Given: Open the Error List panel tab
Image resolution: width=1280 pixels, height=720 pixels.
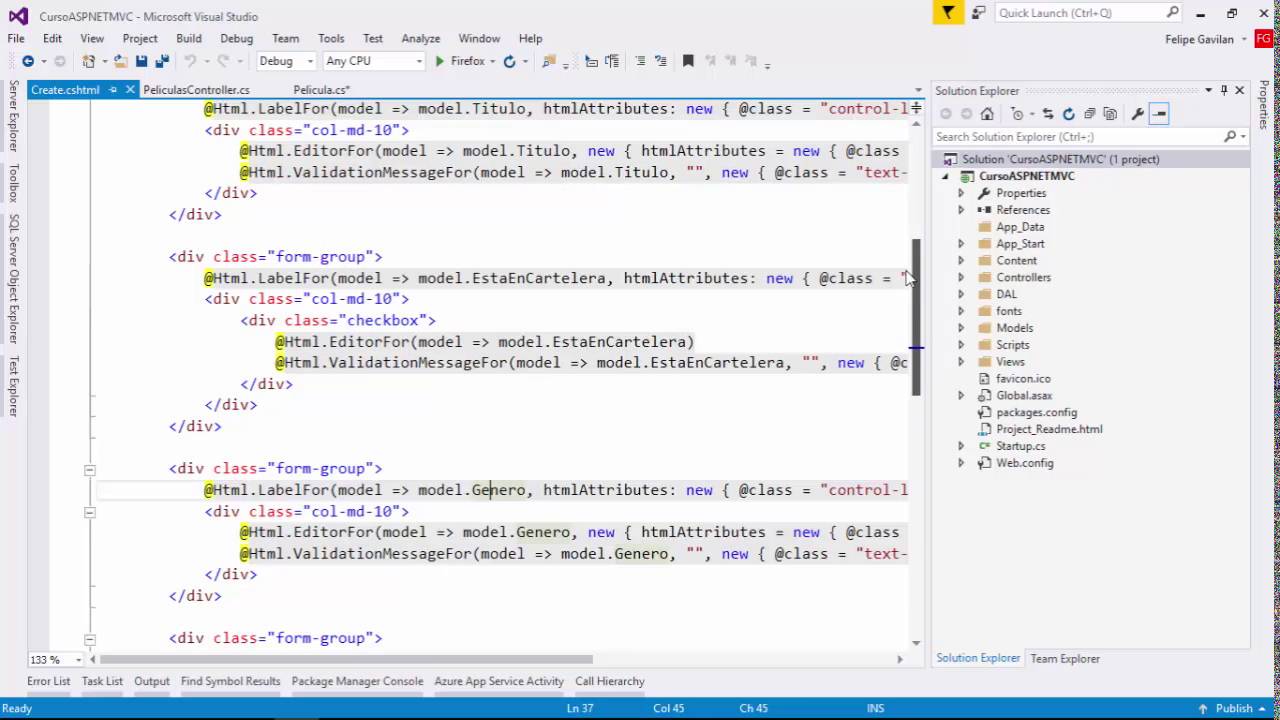Looking at the screenshot, I should click(49, 681).
